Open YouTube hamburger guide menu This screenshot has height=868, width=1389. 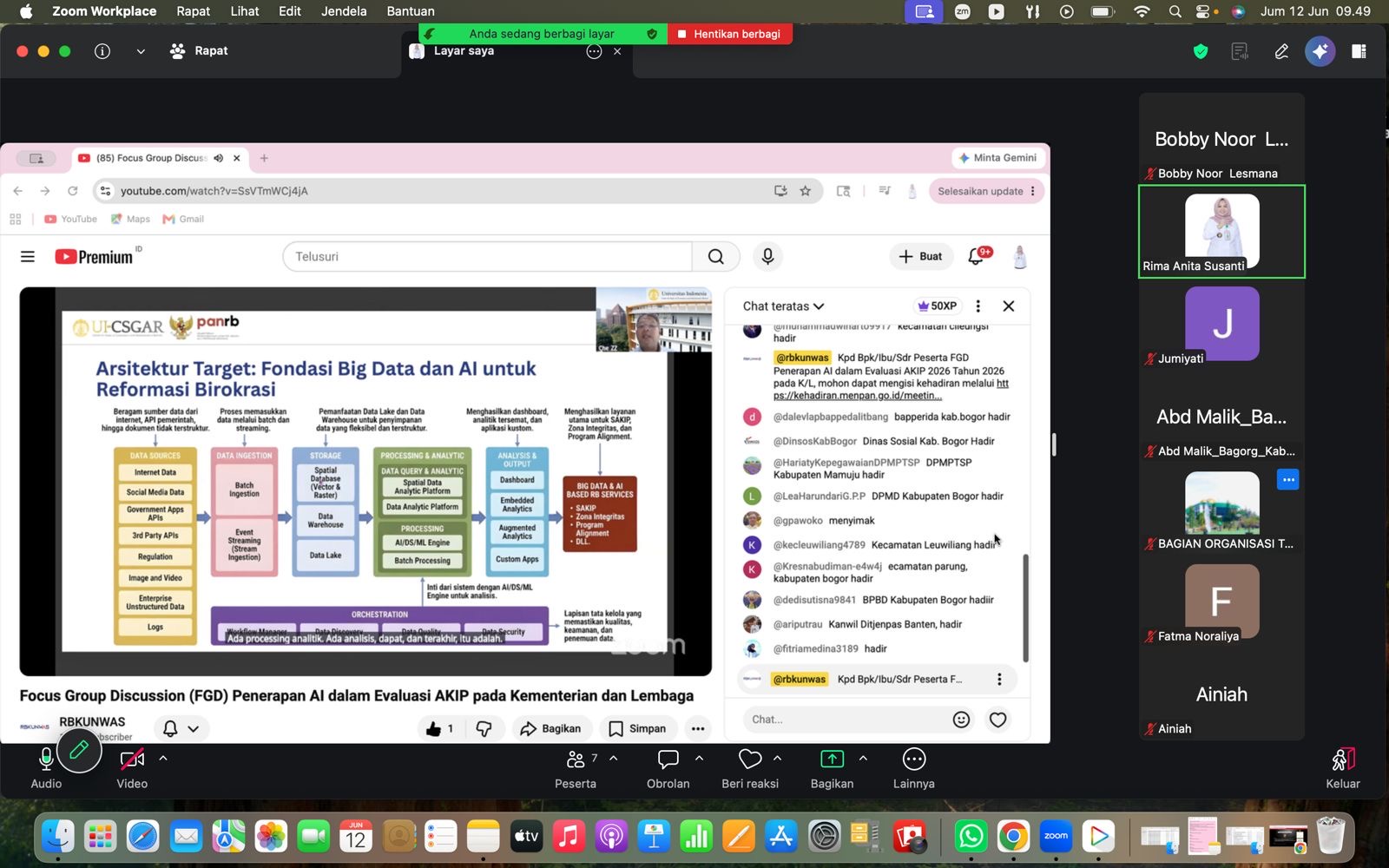[x=28, y=256]
